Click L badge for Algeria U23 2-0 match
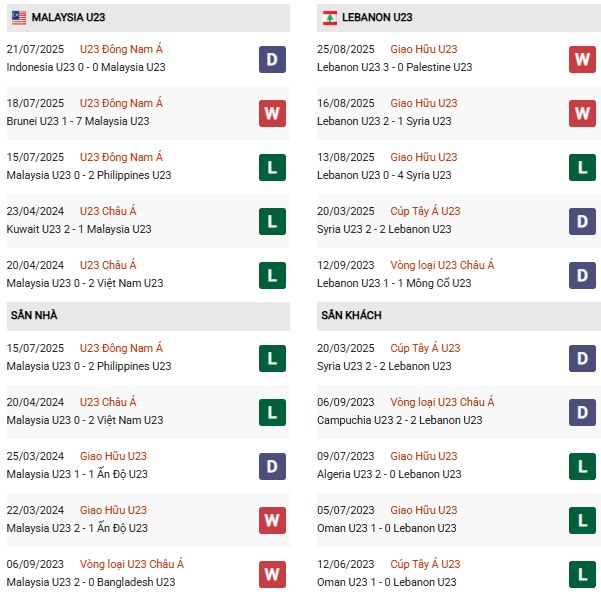601x600 pixels. pos(583,465)
